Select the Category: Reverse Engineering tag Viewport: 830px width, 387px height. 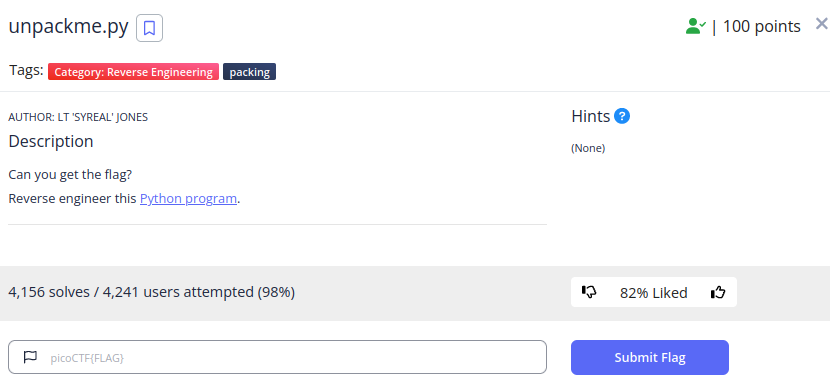133,72
